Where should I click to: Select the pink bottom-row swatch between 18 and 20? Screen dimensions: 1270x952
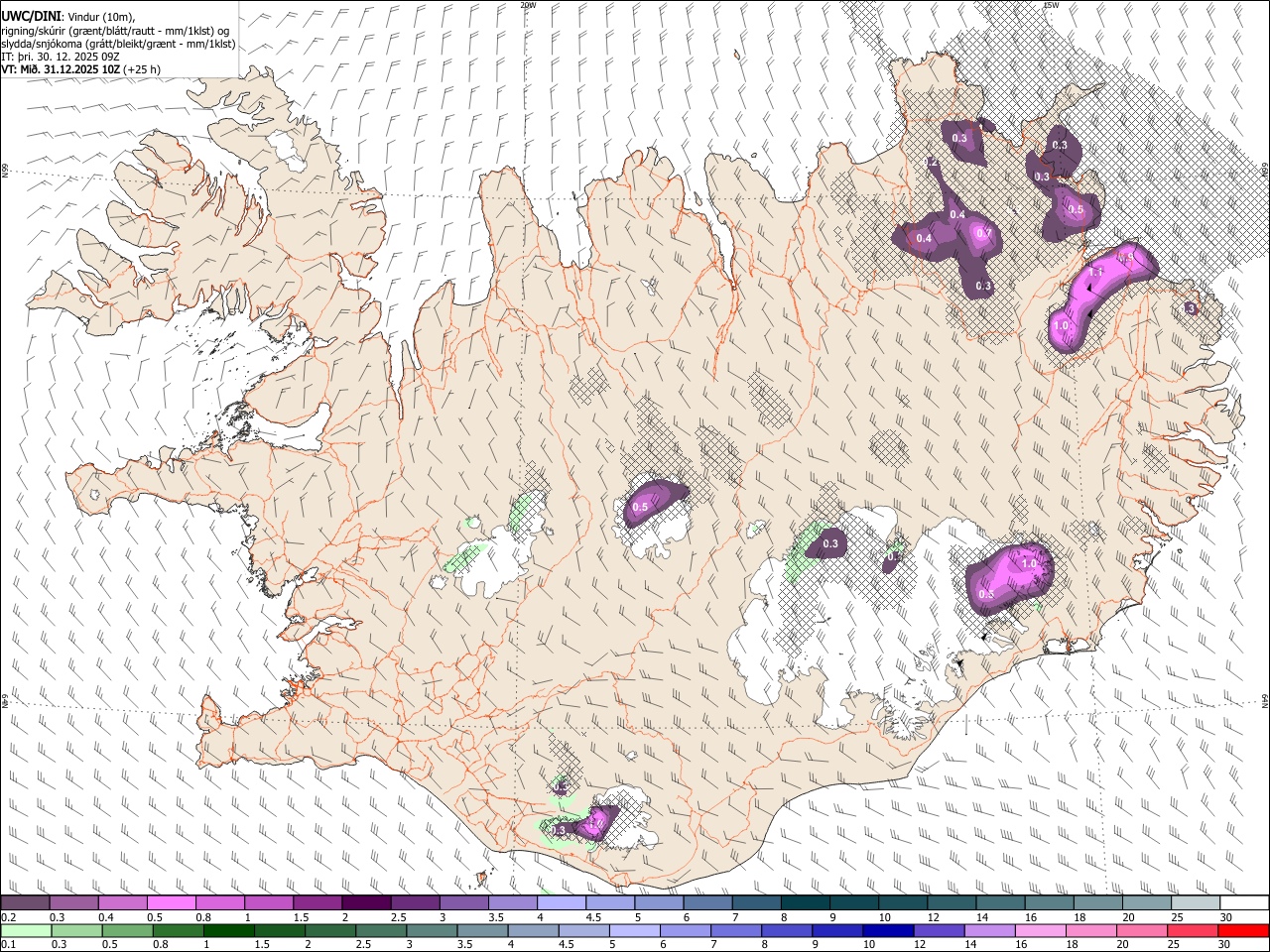point(1089,930)
